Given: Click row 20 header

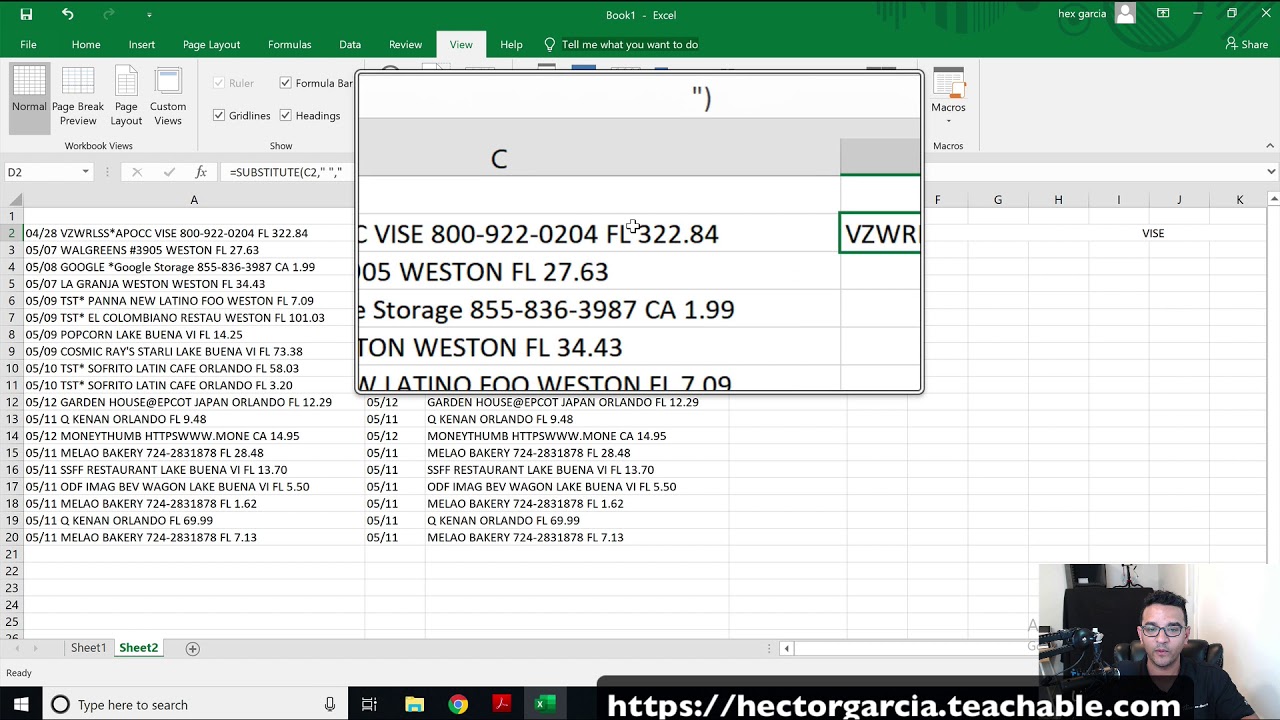Looking at the screenshot, I should 12,537.
